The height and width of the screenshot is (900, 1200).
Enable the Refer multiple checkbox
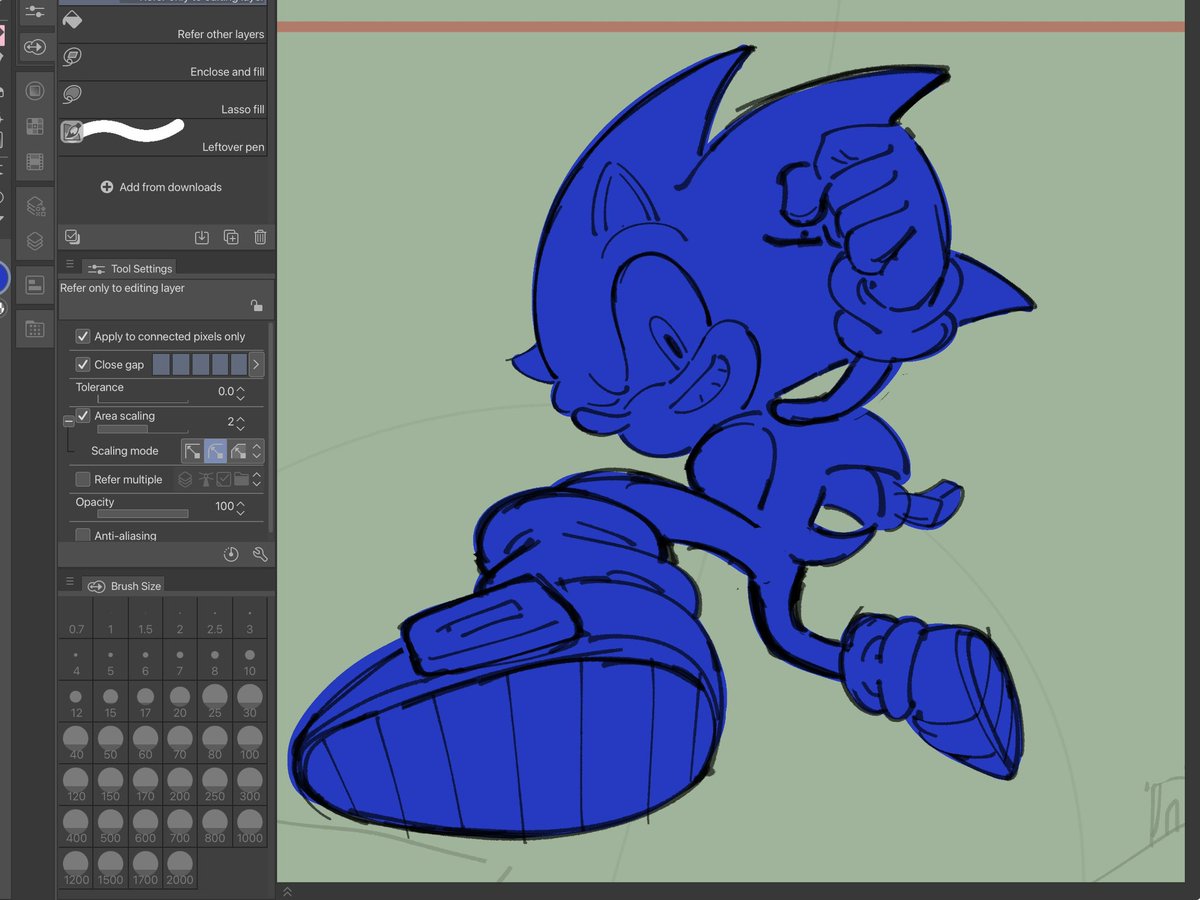83,480
